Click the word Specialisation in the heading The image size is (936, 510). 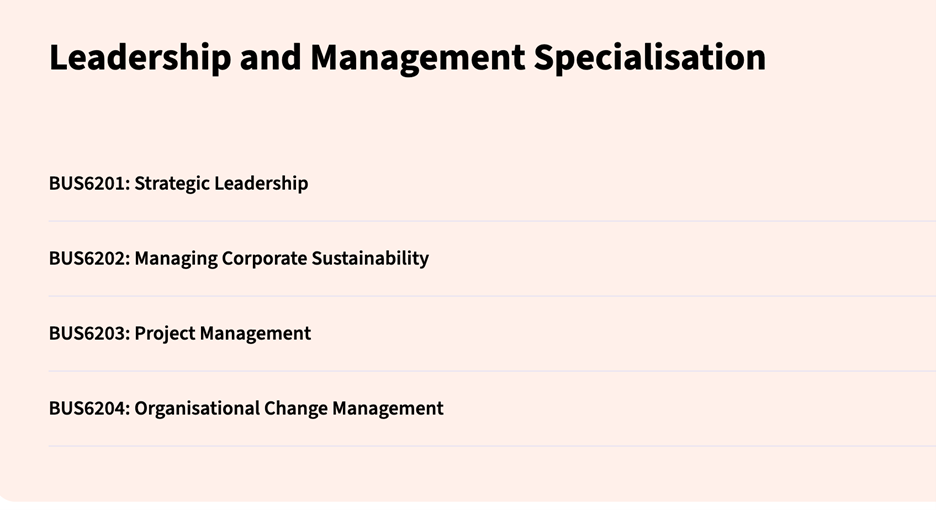pyautogui.click(x=649, y=58)
